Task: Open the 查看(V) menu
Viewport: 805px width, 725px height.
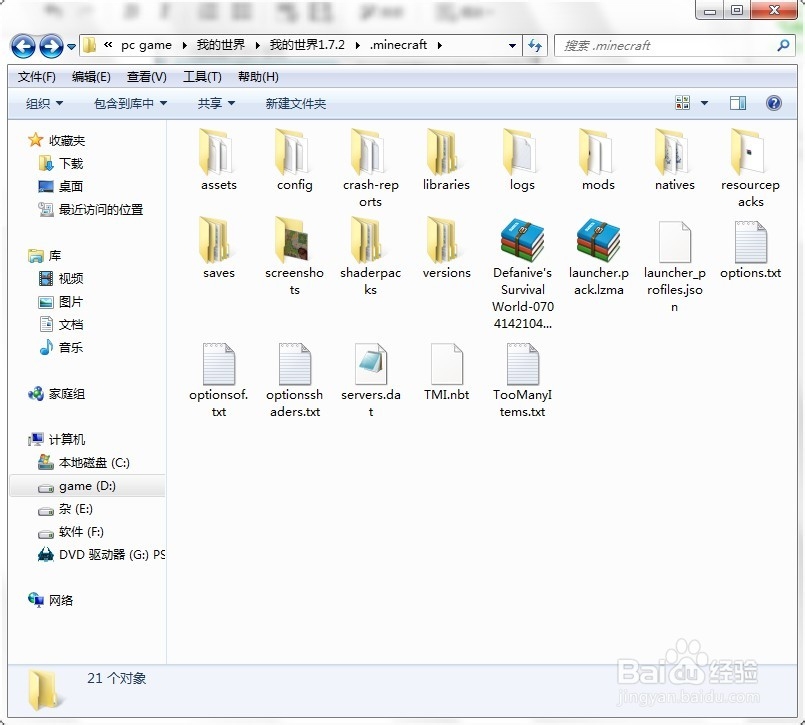Action: (x=146, y=77)
